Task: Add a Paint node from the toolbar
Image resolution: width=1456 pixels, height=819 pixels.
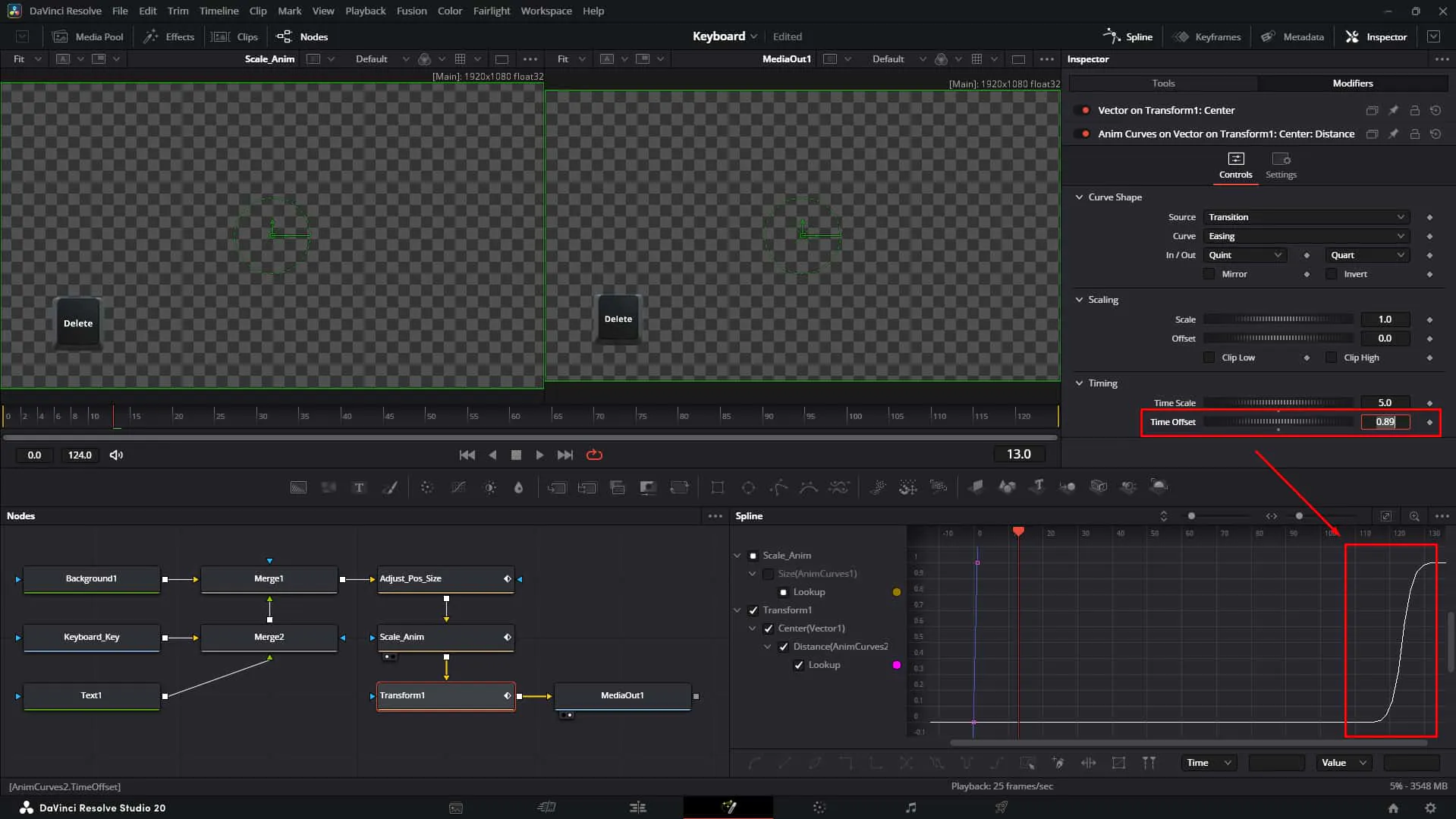Action: tap(390, 487)
